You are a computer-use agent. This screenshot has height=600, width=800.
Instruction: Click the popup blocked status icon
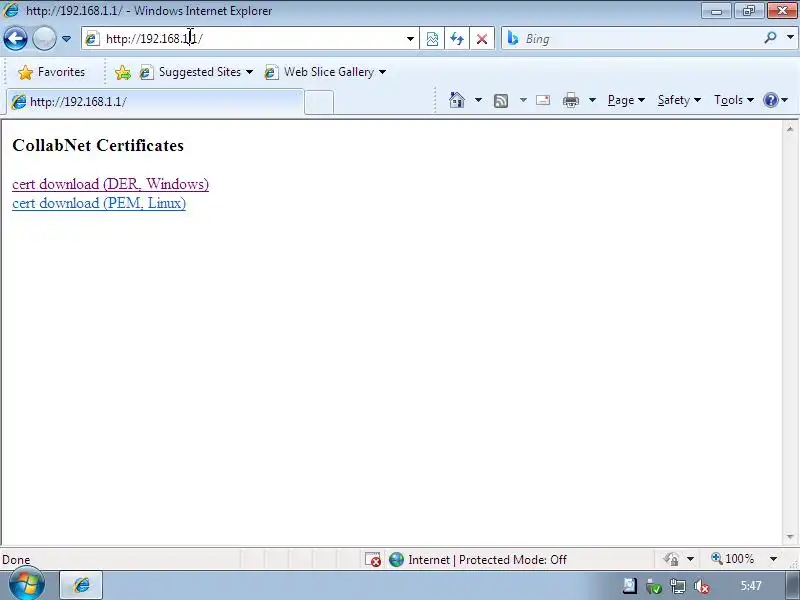tap(373, 560)
